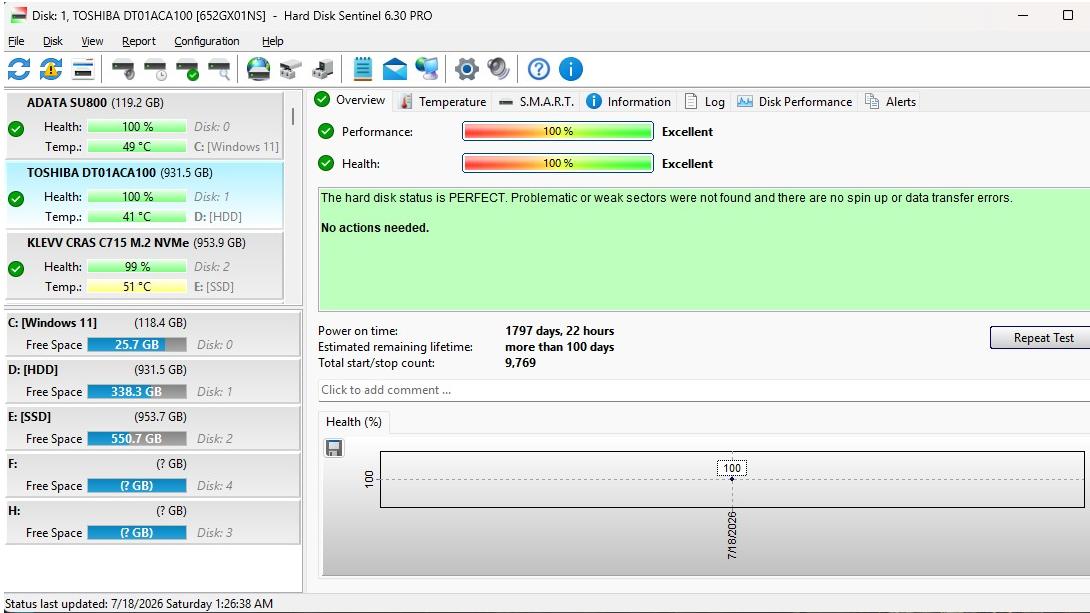Click the 338.3 GB free space bar
This screenshot has width=1090, height=613.
click(x=137, y=392)
